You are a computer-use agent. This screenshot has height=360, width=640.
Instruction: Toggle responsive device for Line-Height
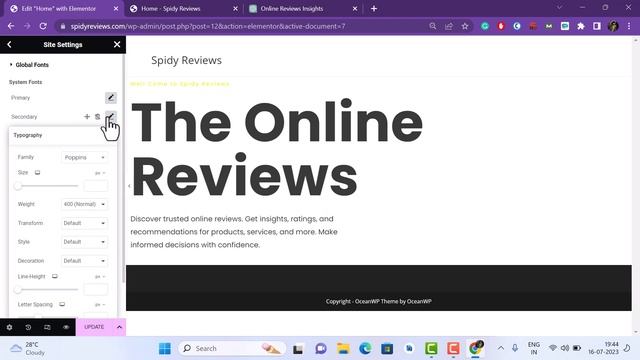pos(55,276)
